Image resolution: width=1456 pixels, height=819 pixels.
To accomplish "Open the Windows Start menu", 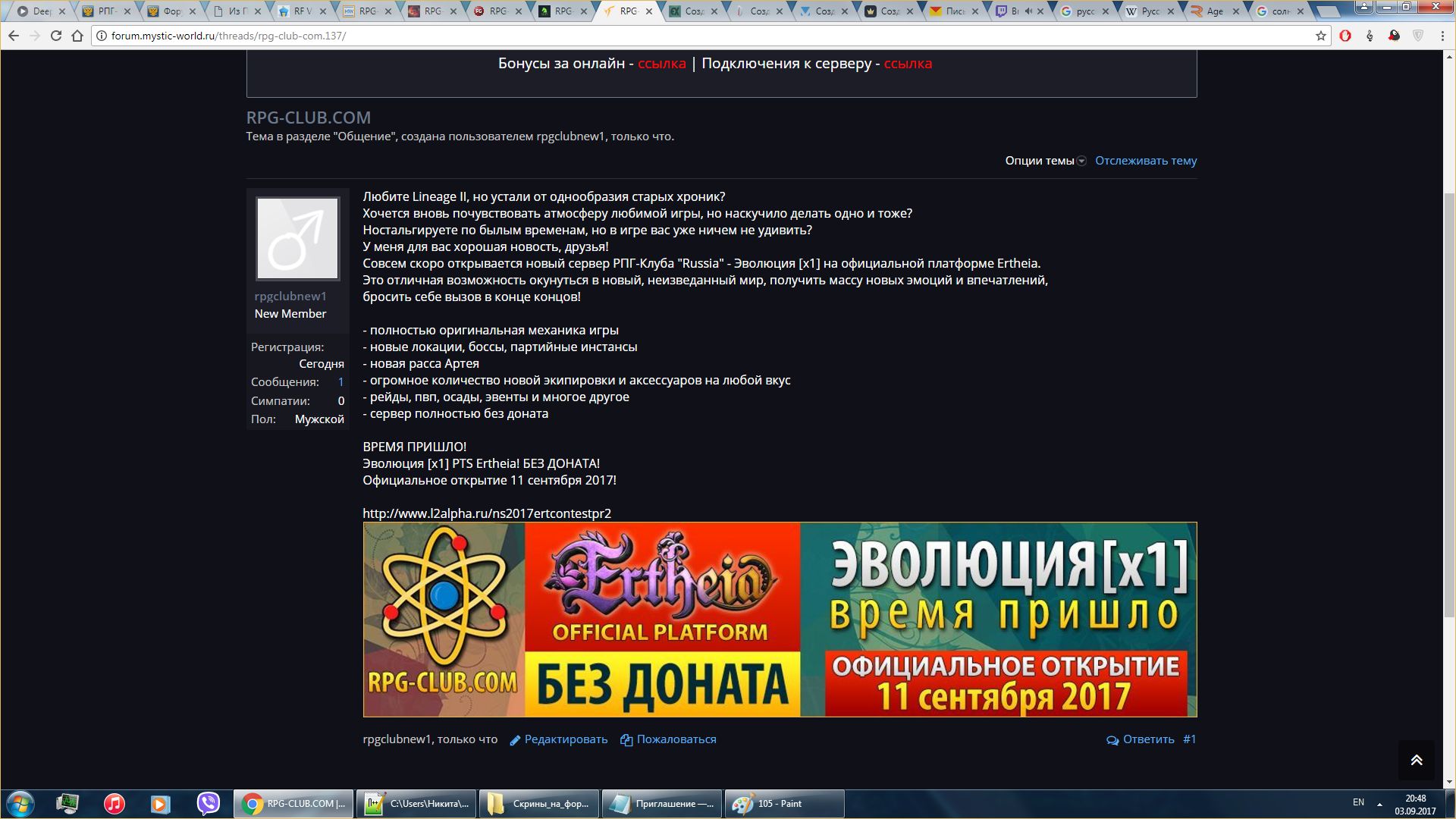I will click(x=20, y=804).
